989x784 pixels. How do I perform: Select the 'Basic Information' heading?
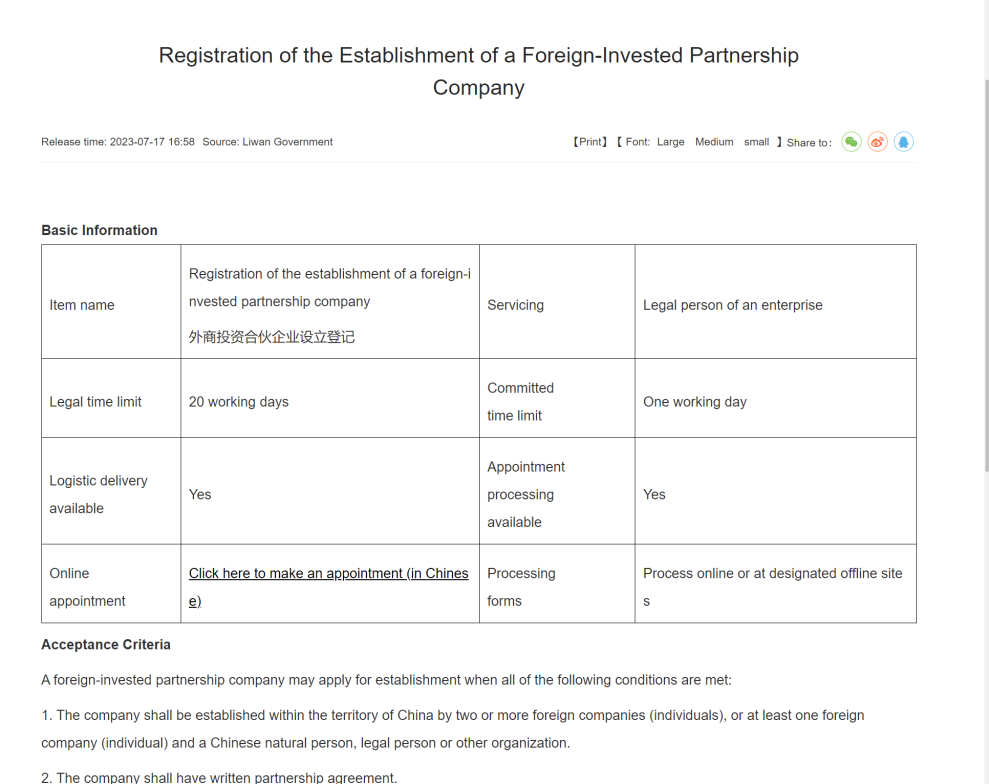click(x=99, y=230)
